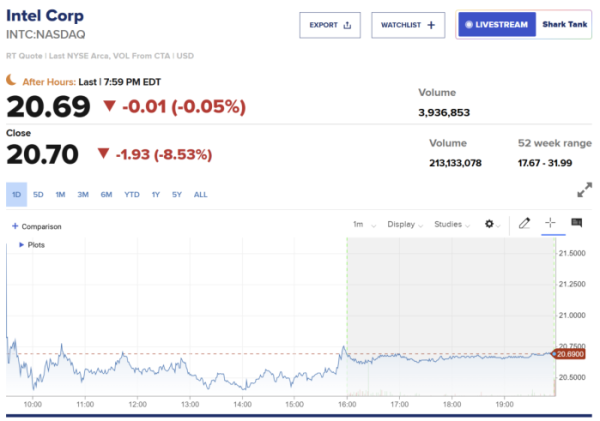Click the plus icon beside Comparison
Viewport: 600px width, 421px height.
(15, 226)
